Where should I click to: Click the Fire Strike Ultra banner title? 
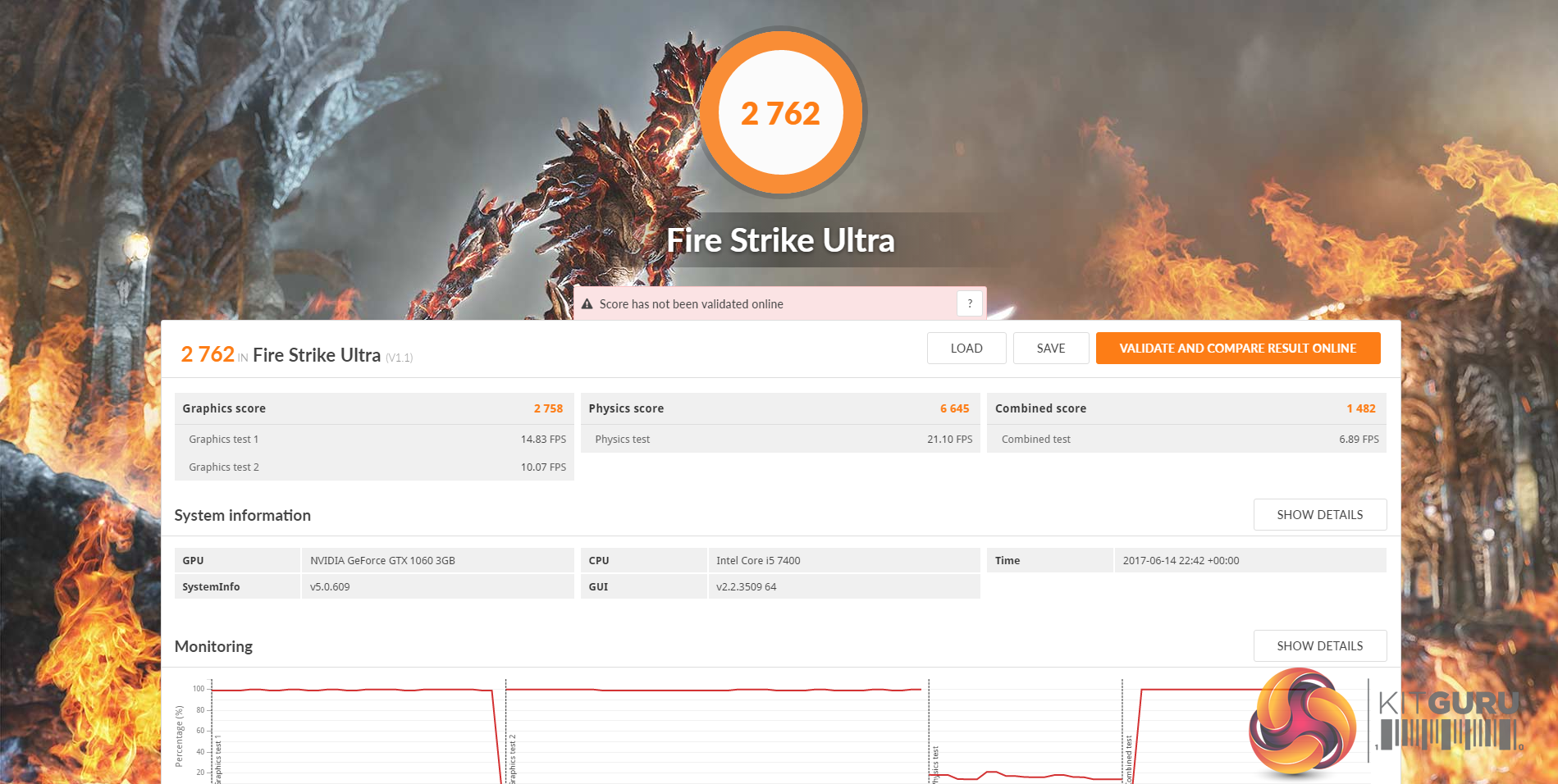[780, 240]
